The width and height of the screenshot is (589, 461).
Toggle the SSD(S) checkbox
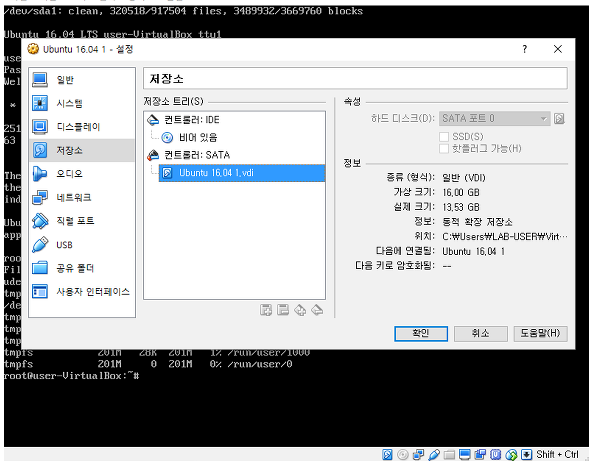444,136
